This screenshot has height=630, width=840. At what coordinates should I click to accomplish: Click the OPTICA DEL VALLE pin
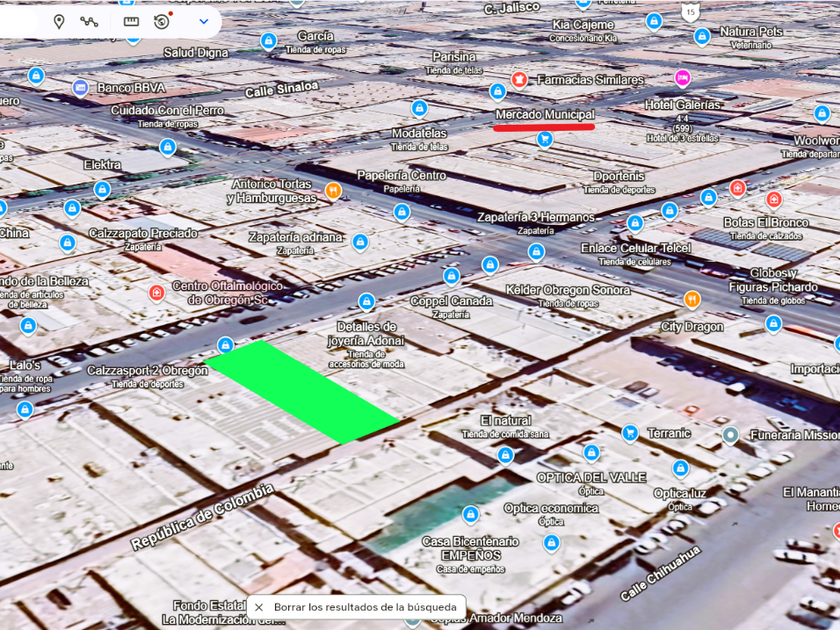591,453
